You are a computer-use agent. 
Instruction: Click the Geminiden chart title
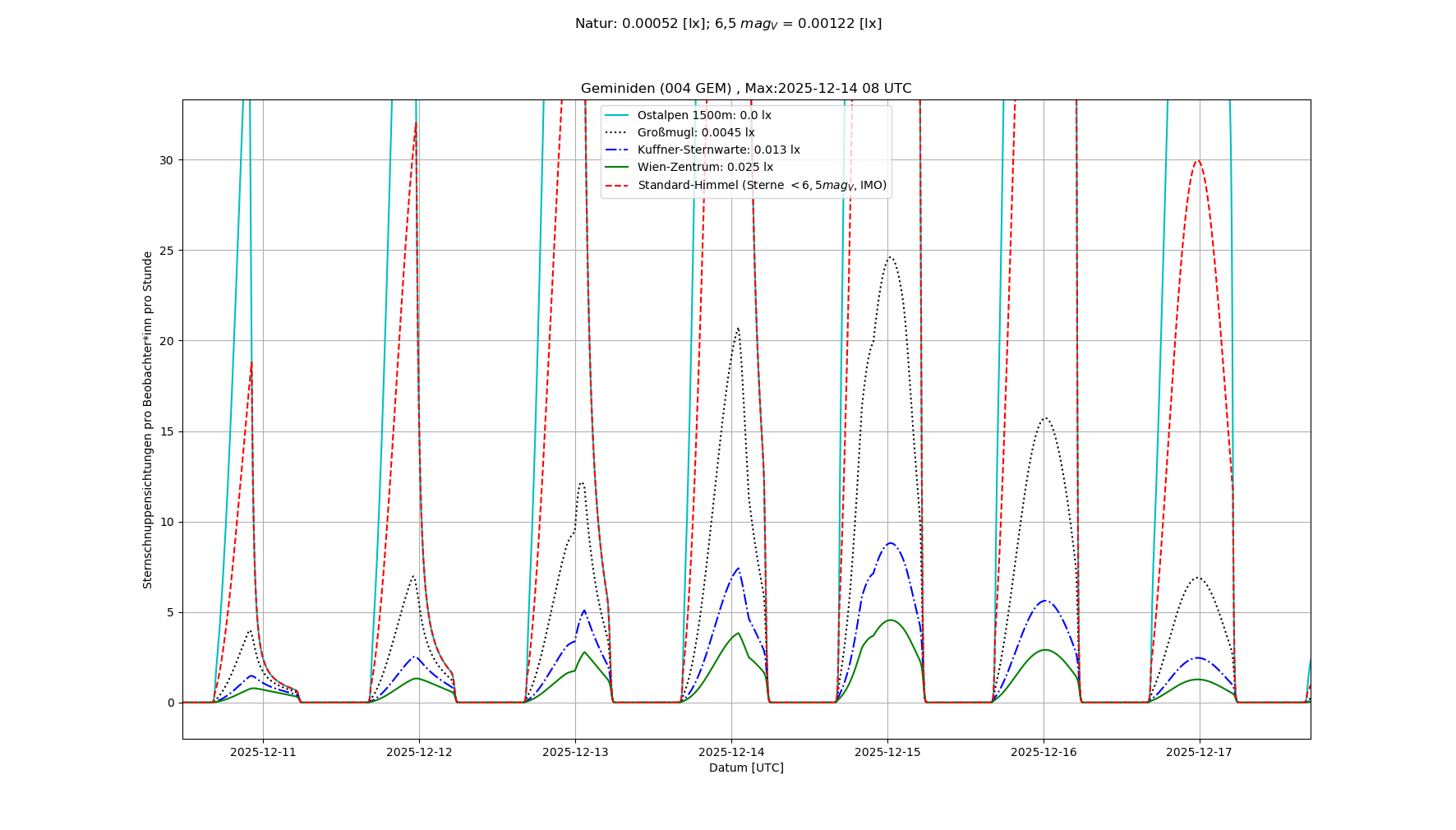coord(746,89)
